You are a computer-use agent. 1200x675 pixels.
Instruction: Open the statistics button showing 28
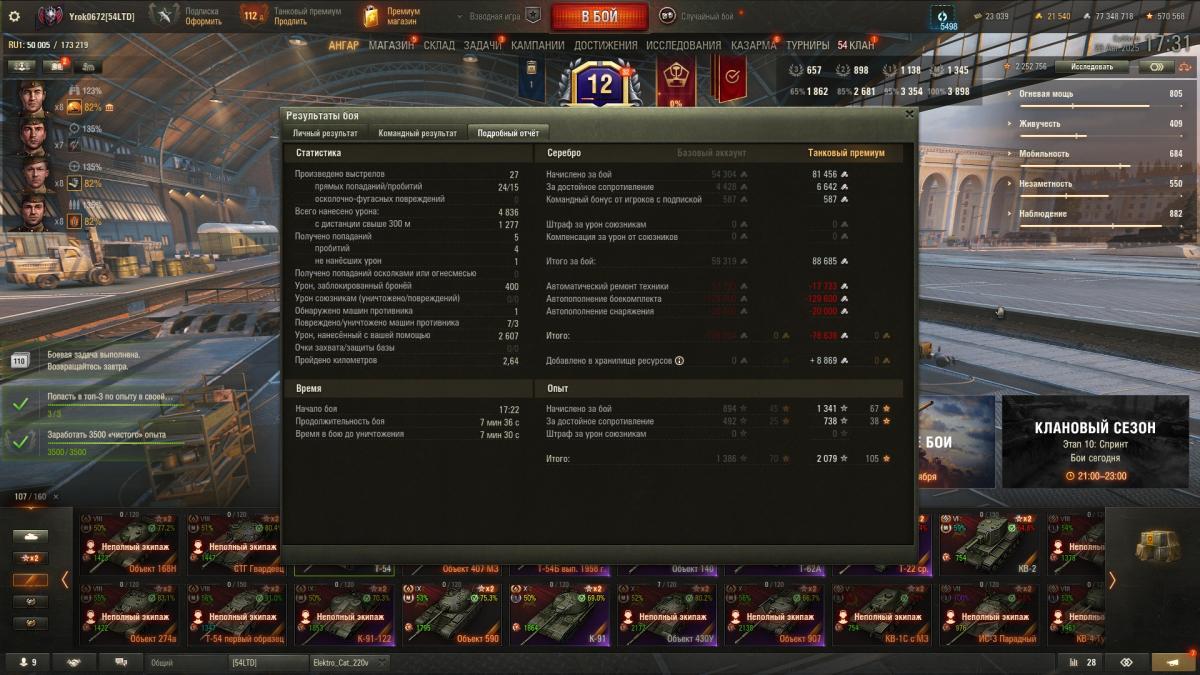pyautogui.click(x=1082, y=662)
